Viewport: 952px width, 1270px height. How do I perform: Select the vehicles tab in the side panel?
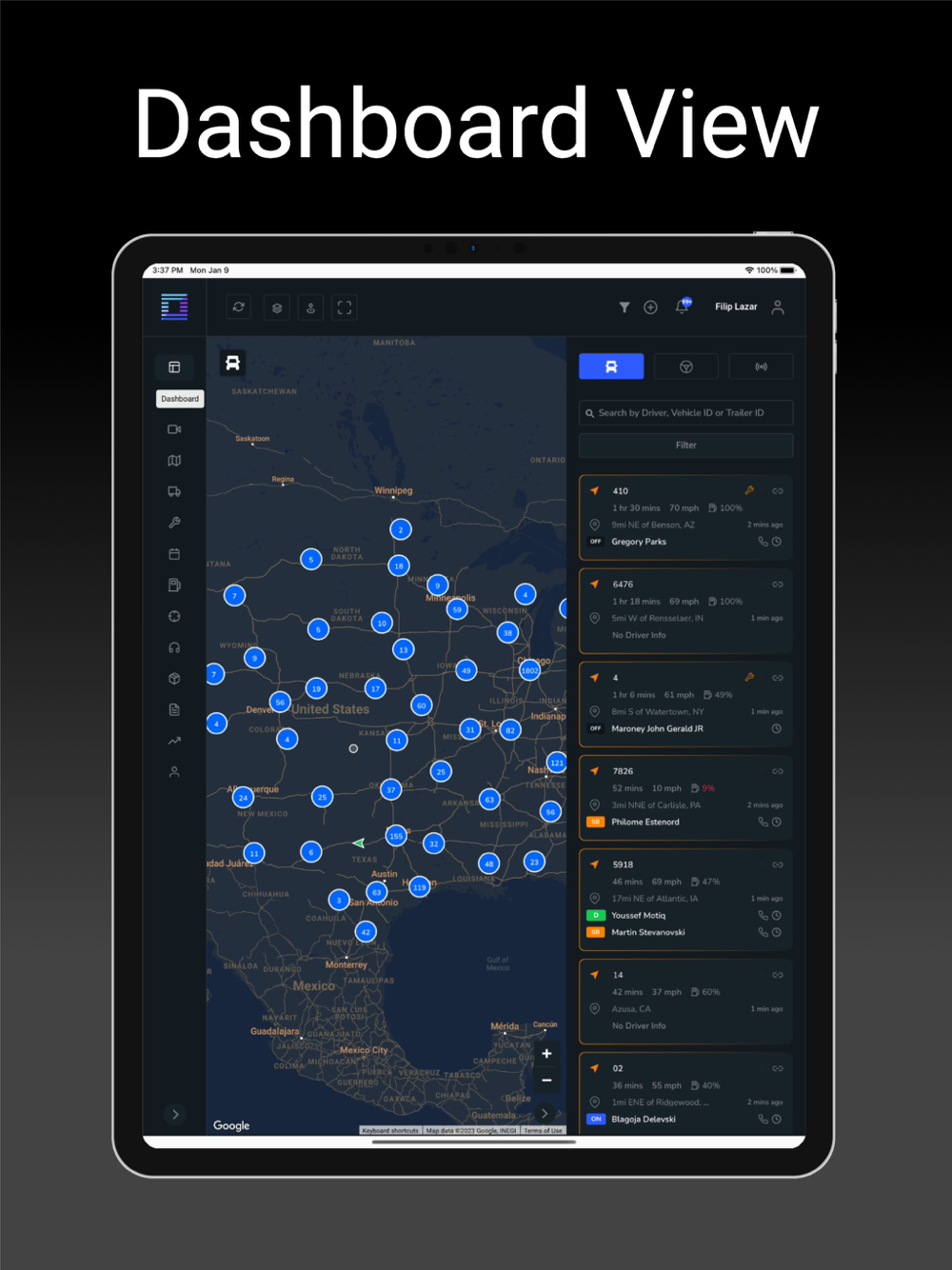click(x=611, y=367)
